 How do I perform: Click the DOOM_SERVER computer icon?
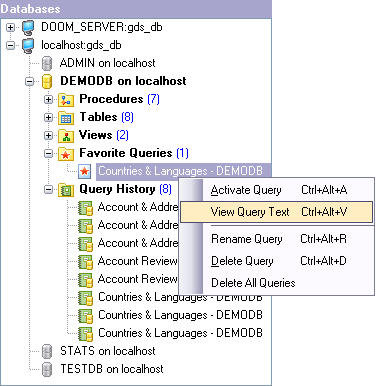tap(28, 28)
